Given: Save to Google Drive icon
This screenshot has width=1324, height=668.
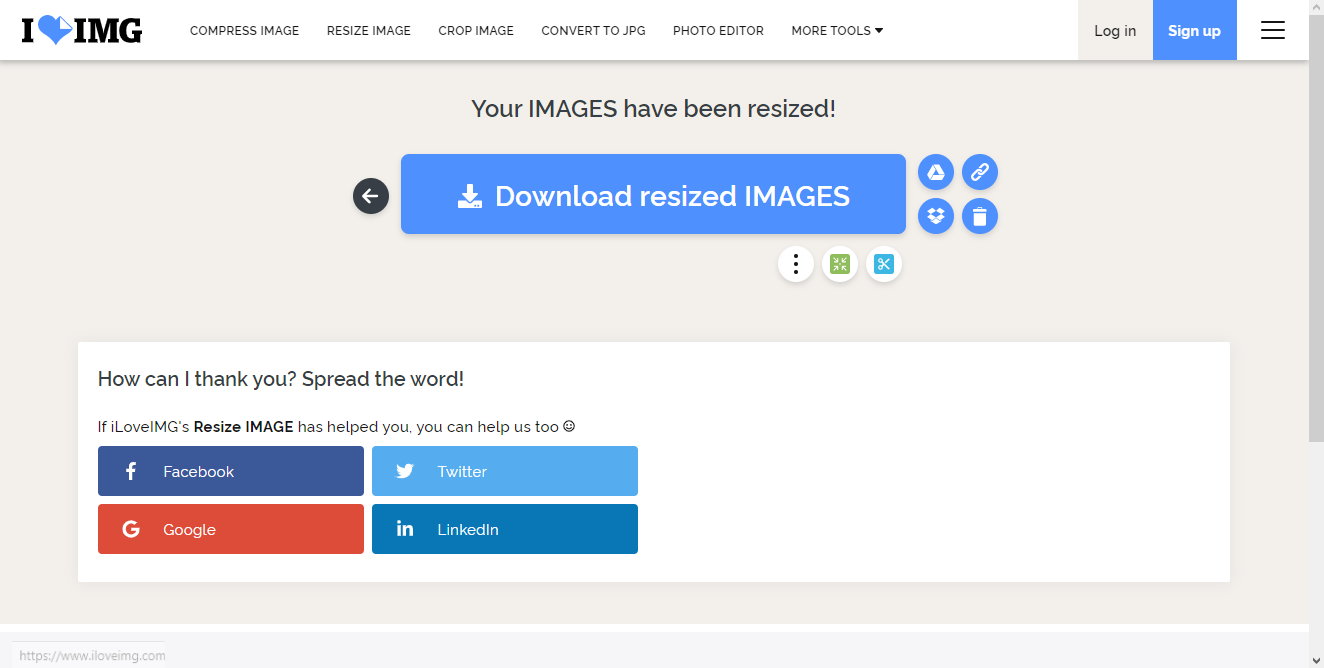Looking at the screenshot, I should click(x=935, y=173).
